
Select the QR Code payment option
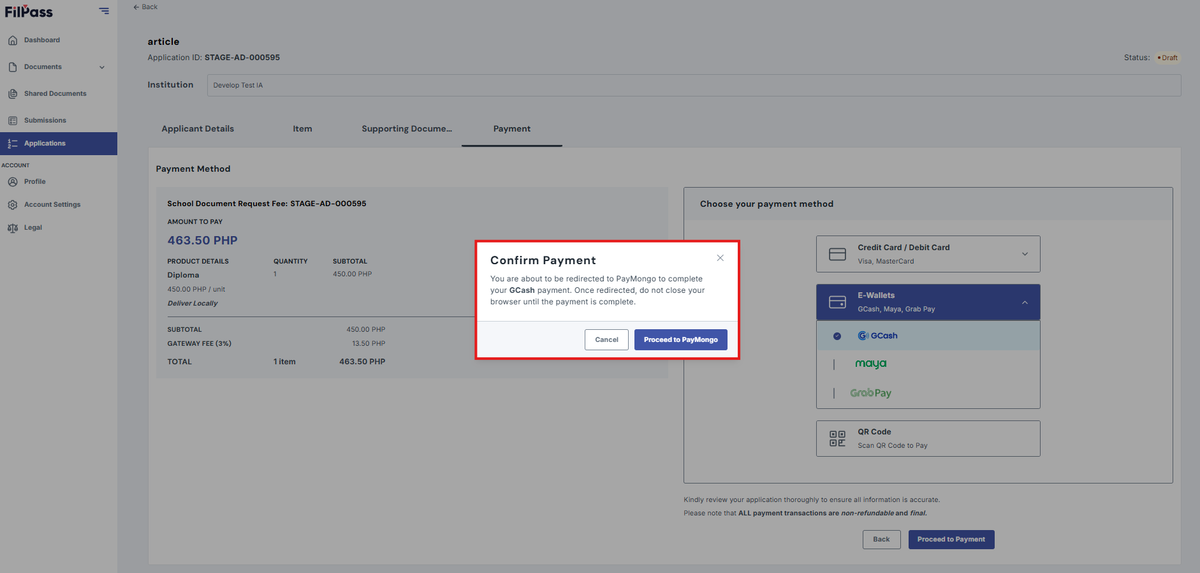(928, 438)
